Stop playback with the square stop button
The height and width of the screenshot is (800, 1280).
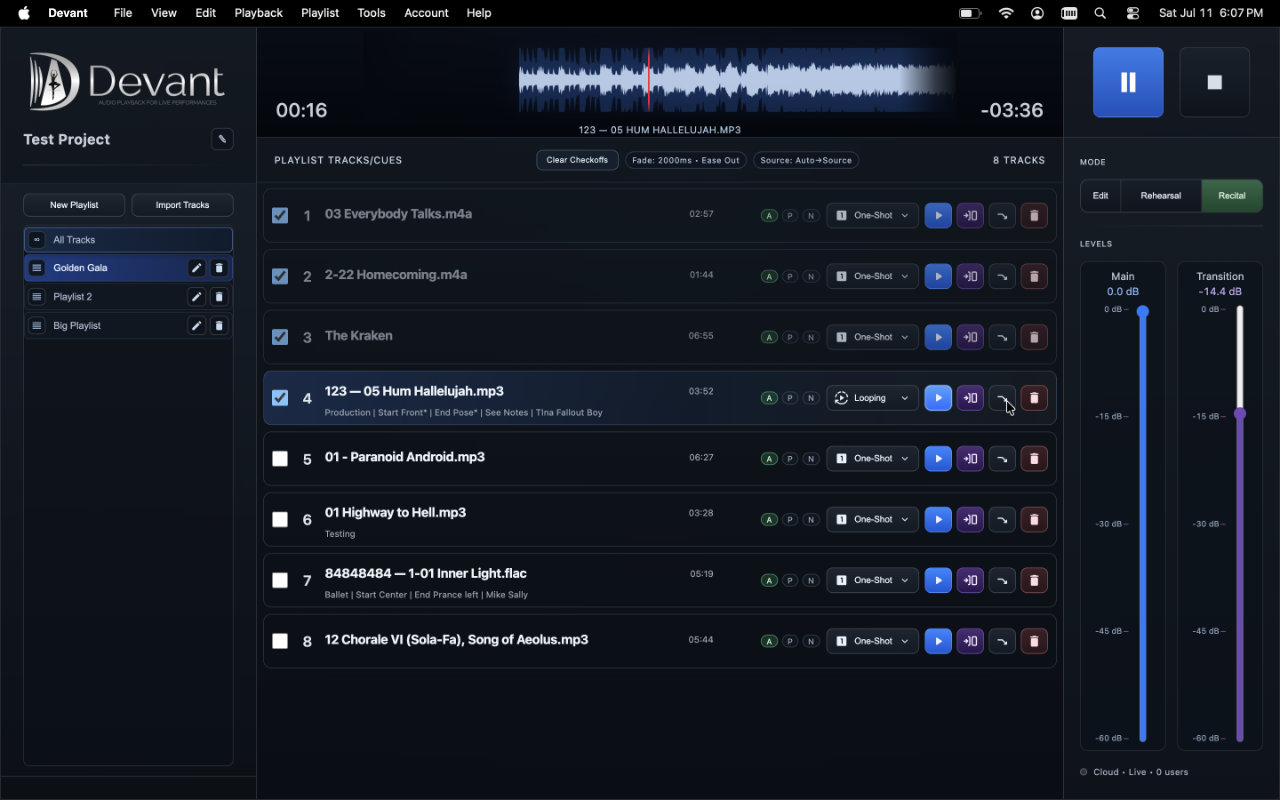tap(1215, 82)
